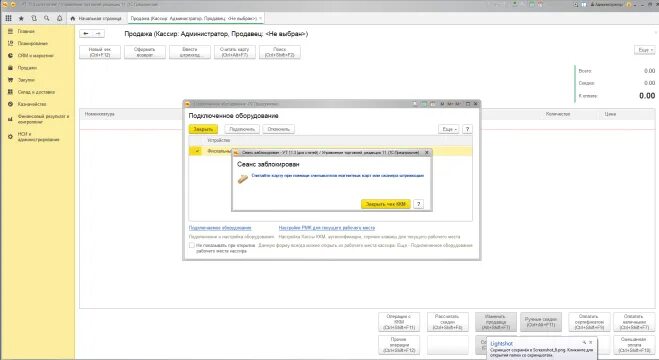Expand the Еще dropdown on sale form

tap(645, 50)
